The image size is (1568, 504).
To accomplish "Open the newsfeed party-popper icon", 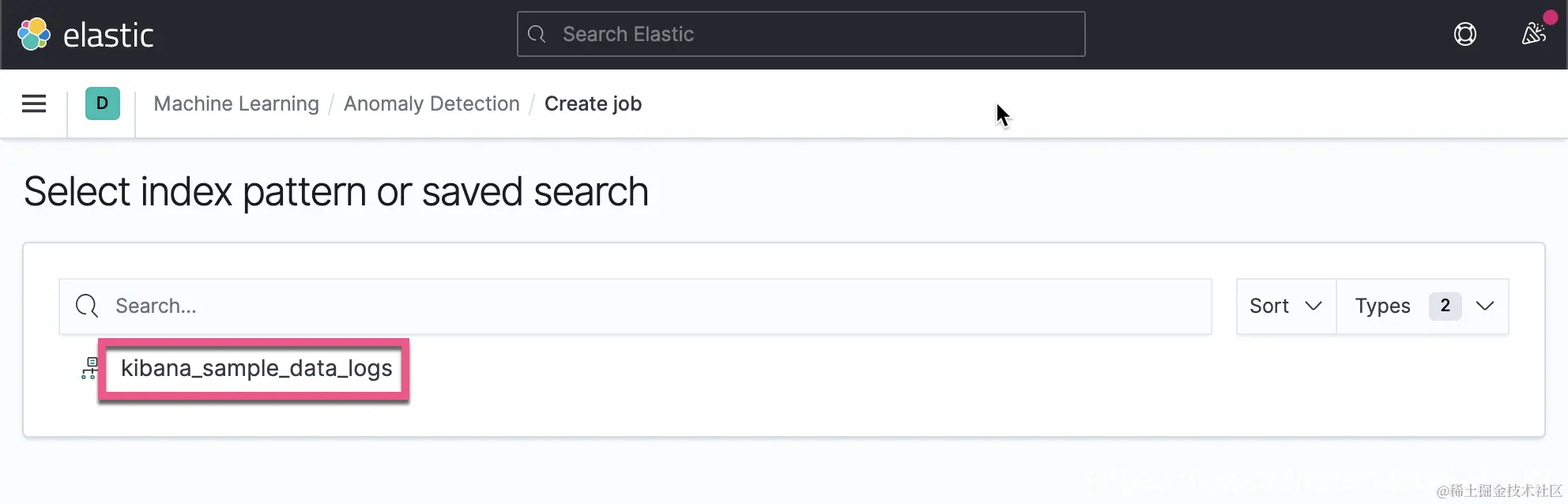I will click(x=1533, y=34).
